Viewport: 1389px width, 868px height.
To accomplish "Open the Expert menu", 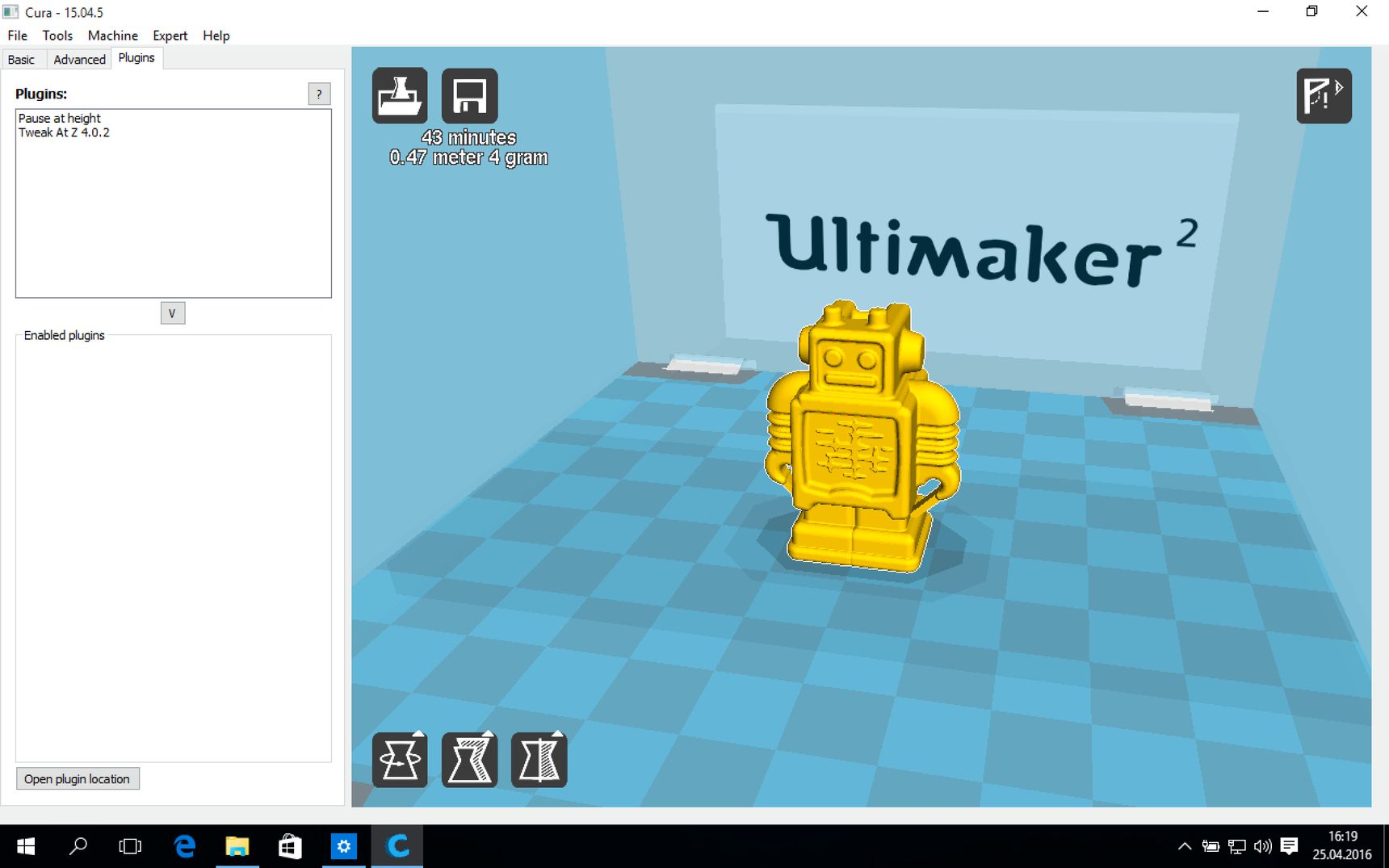I will pos(170,36).
